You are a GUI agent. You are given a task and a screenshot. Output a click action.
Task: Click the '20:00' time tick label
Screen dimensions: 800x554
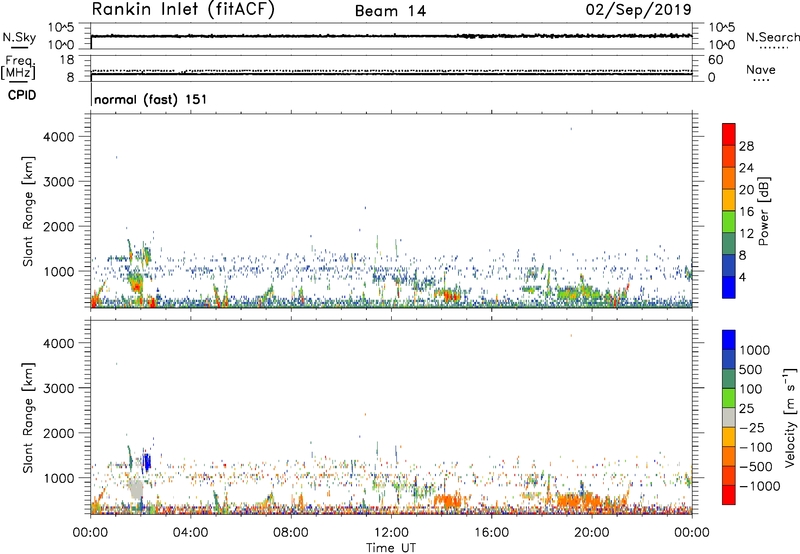(591, 533)
